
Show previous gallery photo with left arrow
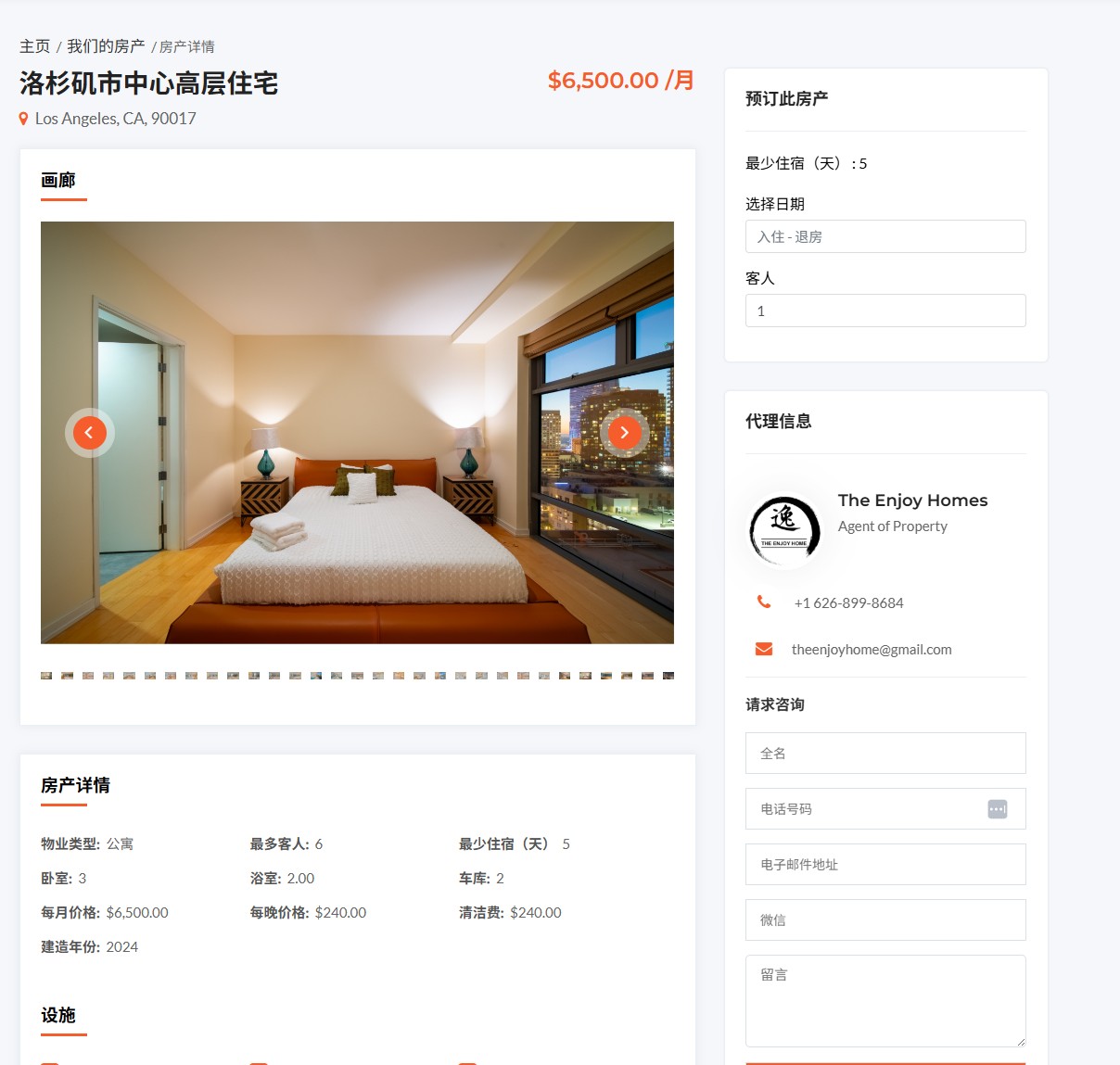tap(90, 433)
